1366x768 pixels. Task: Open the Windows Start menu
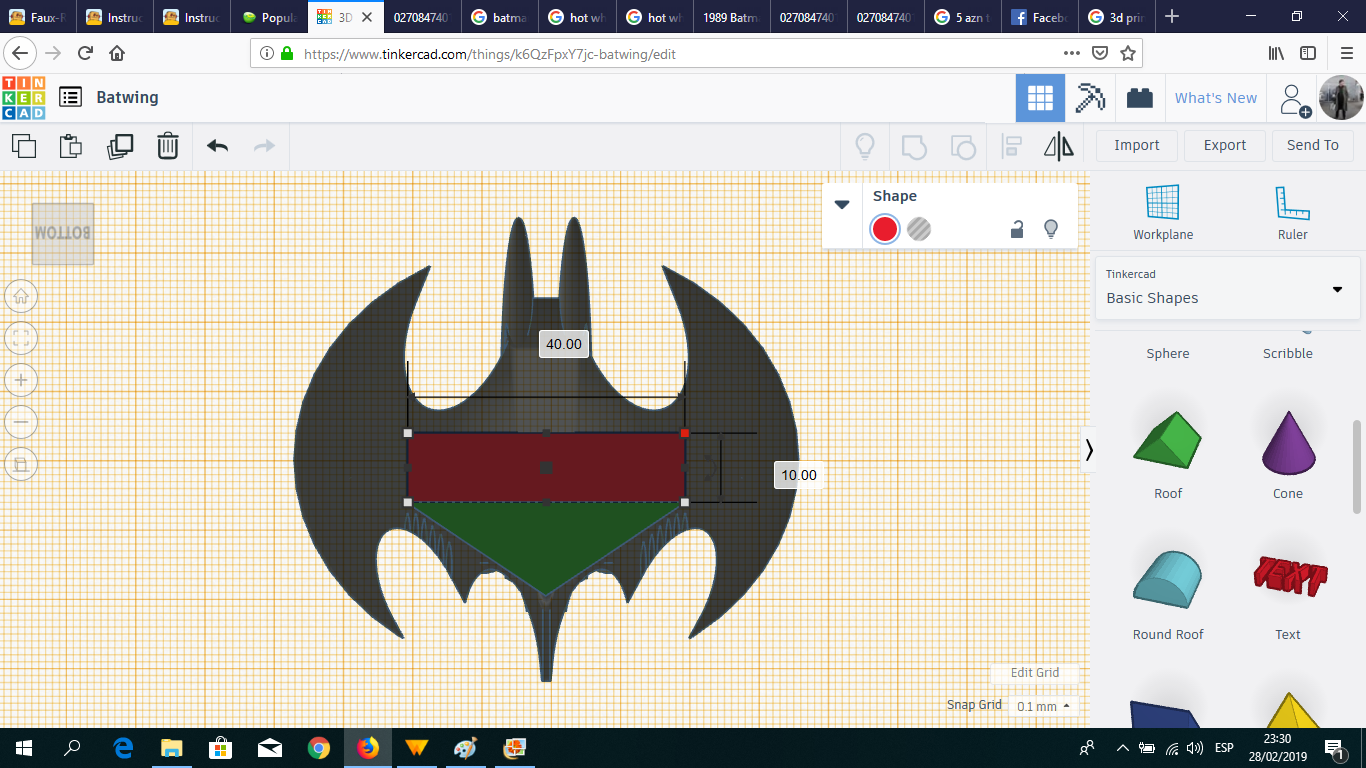[x=24, y=748]
